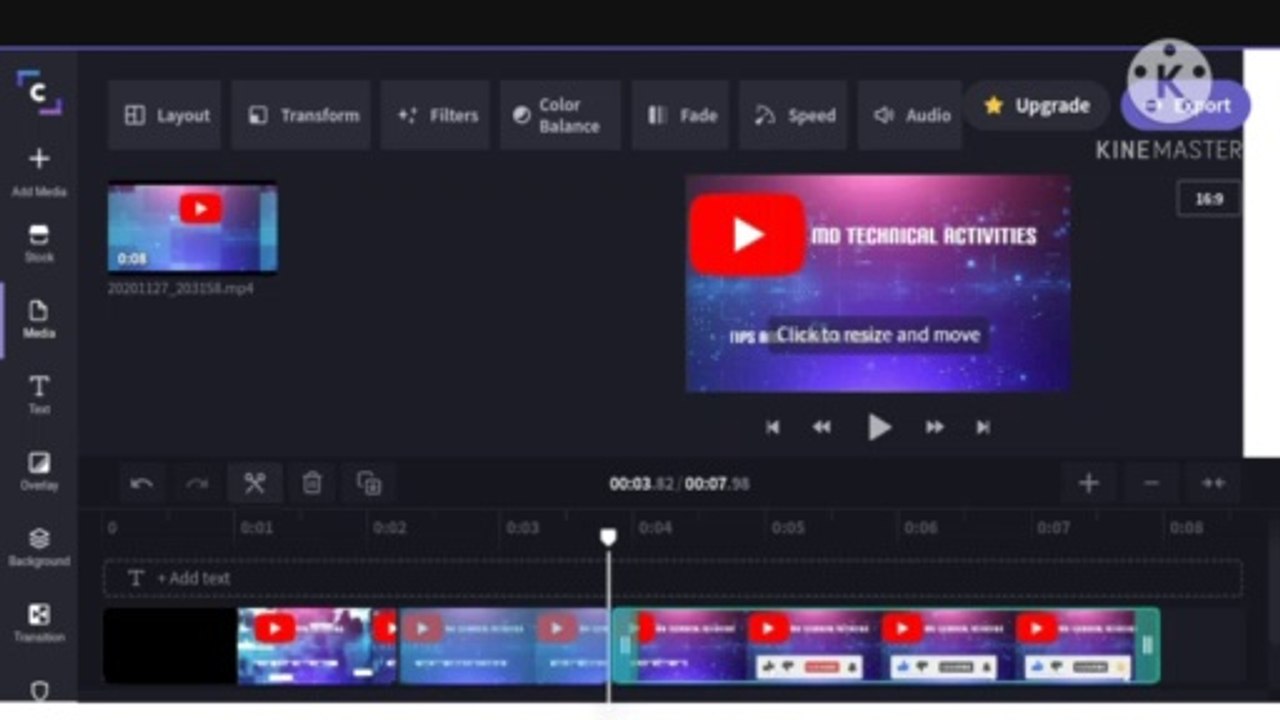Open the Stock library in sidebar
The width and height of the screenshot is (1280, 720).
click(x=39, y=243)
